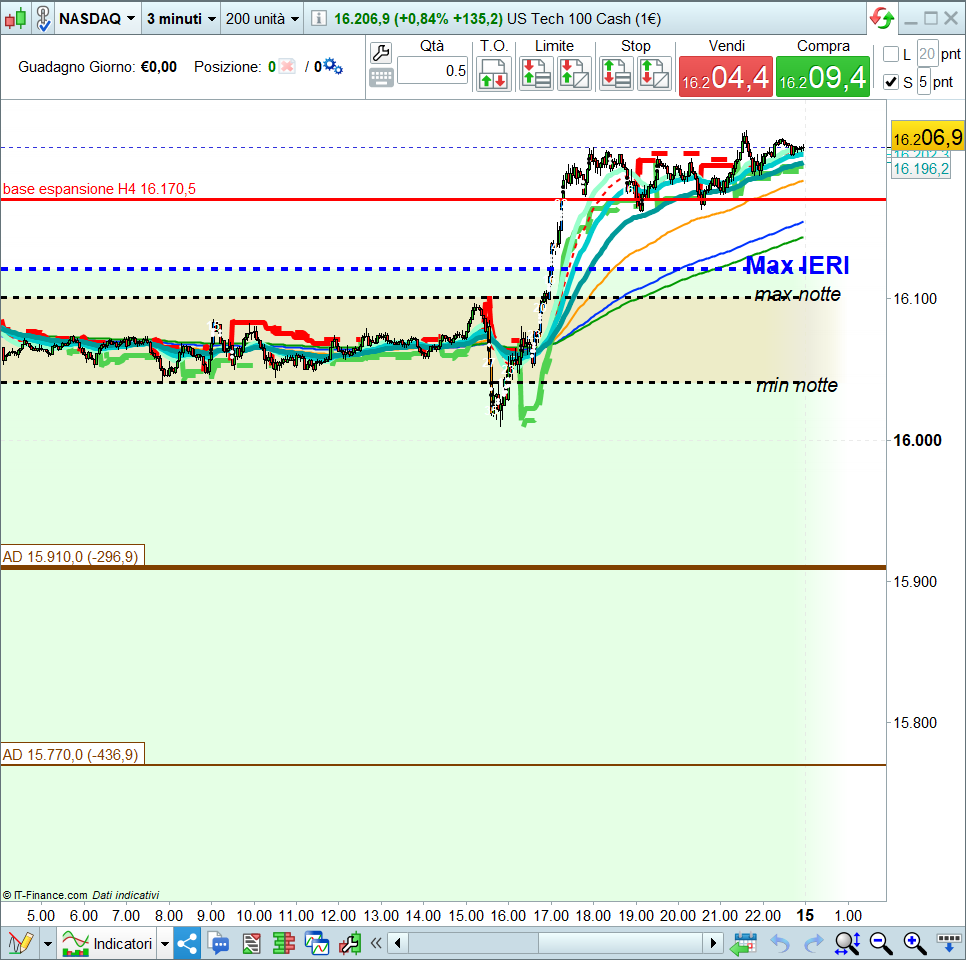This screenshot has height=960, width=966.
Task: Click the scrollbar left arrow
Action: tap(398, 943)
